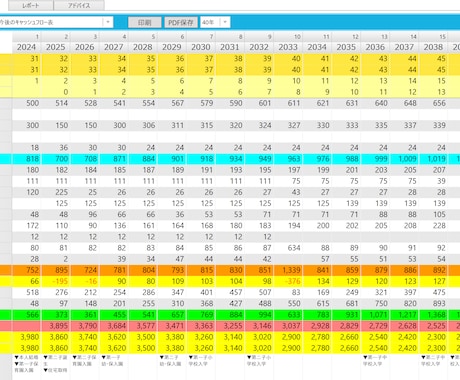460x380 pixels.
Task: Click the cyan total cell 700
Action: (56, 159)
